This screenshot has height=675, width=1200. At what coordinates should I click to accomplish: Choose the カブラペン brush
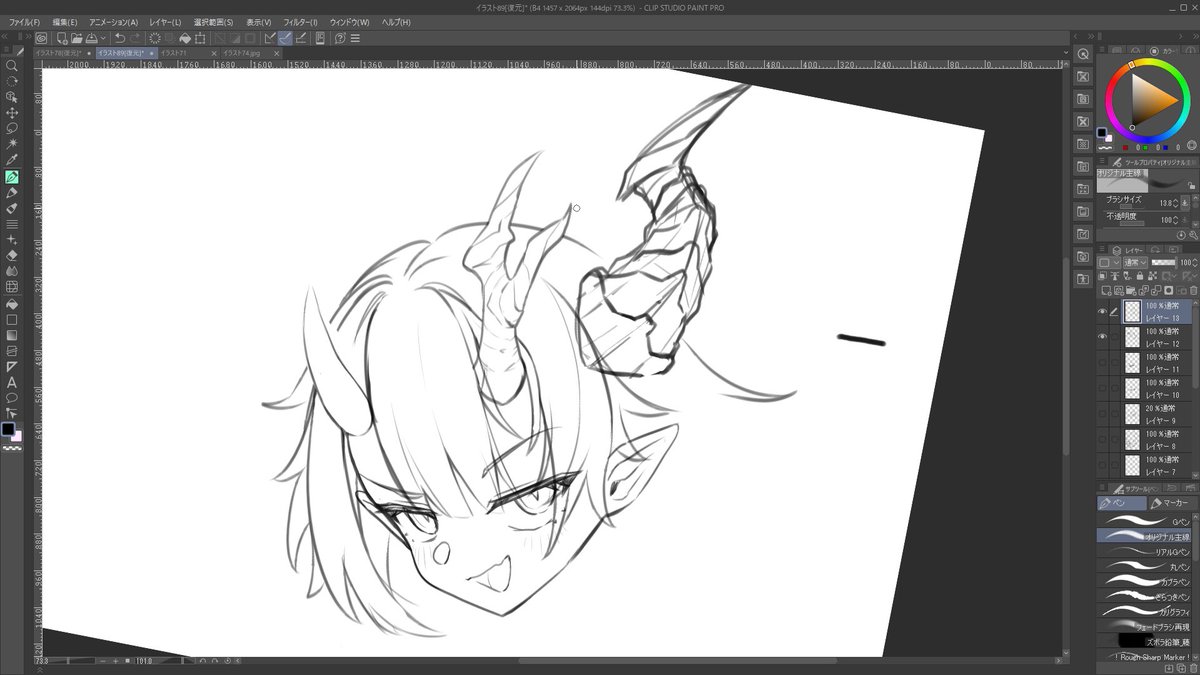point(1144,581)
